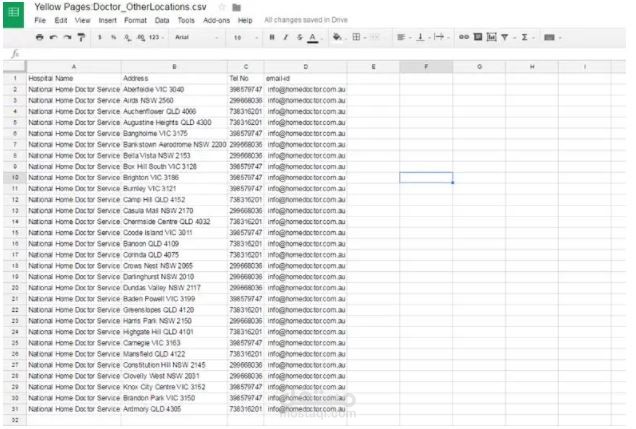Open the font size 10 dropdown
Image resolution: width=636 pixels, height=429 pixels.
tap(245, 37)
